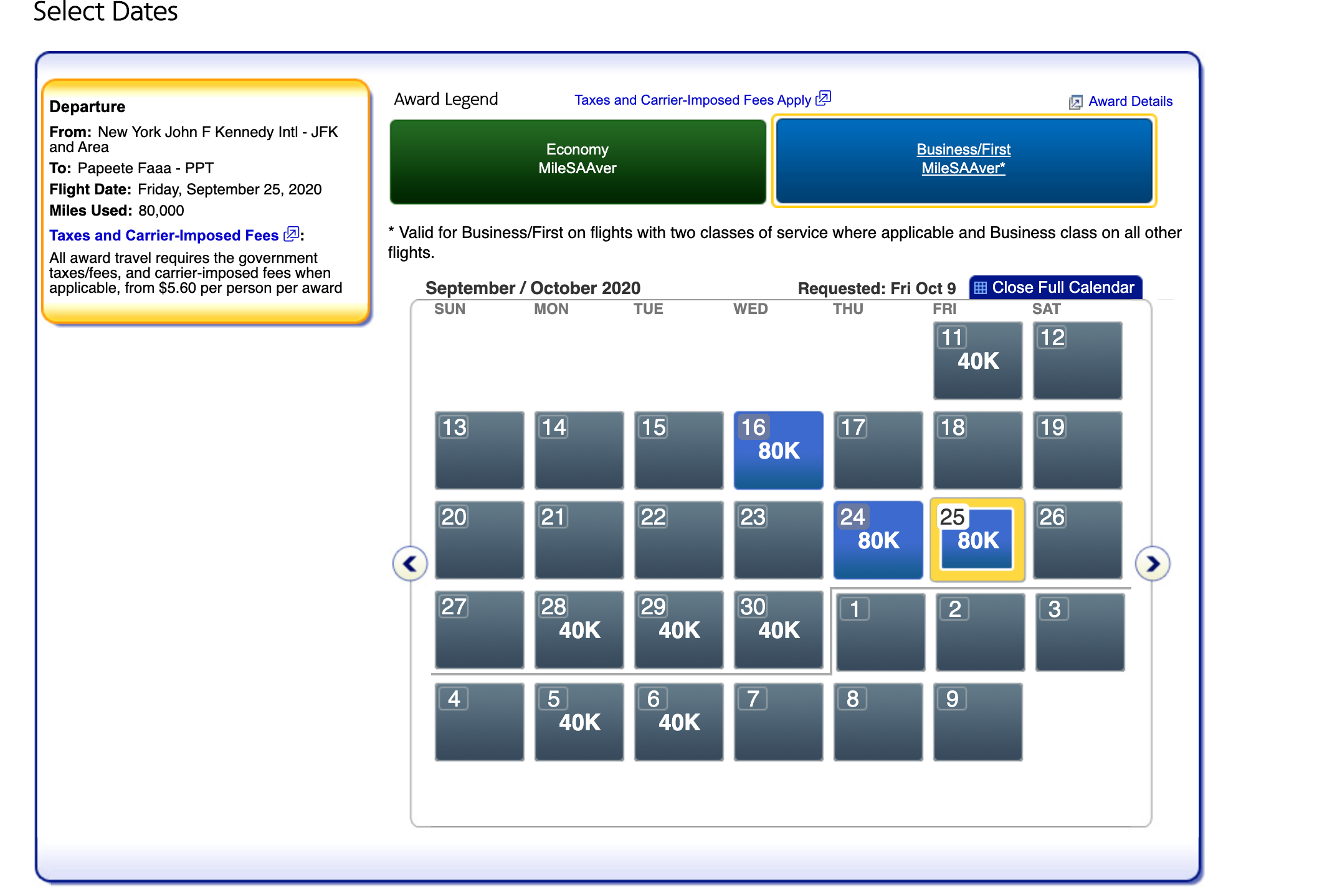Image resolution: width=1317 pixels, height=896 pixels.
Task: Choose September 11 at 40K miles
Action: point(977,360)
